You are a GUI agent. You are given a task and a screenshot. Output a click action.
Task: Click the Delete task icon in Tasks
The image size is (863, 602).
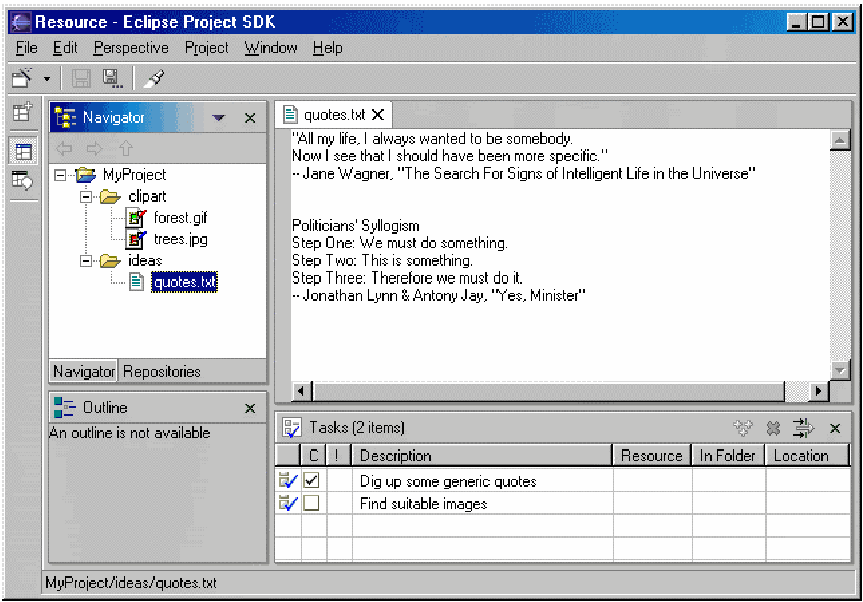click(x=773, y=428)
